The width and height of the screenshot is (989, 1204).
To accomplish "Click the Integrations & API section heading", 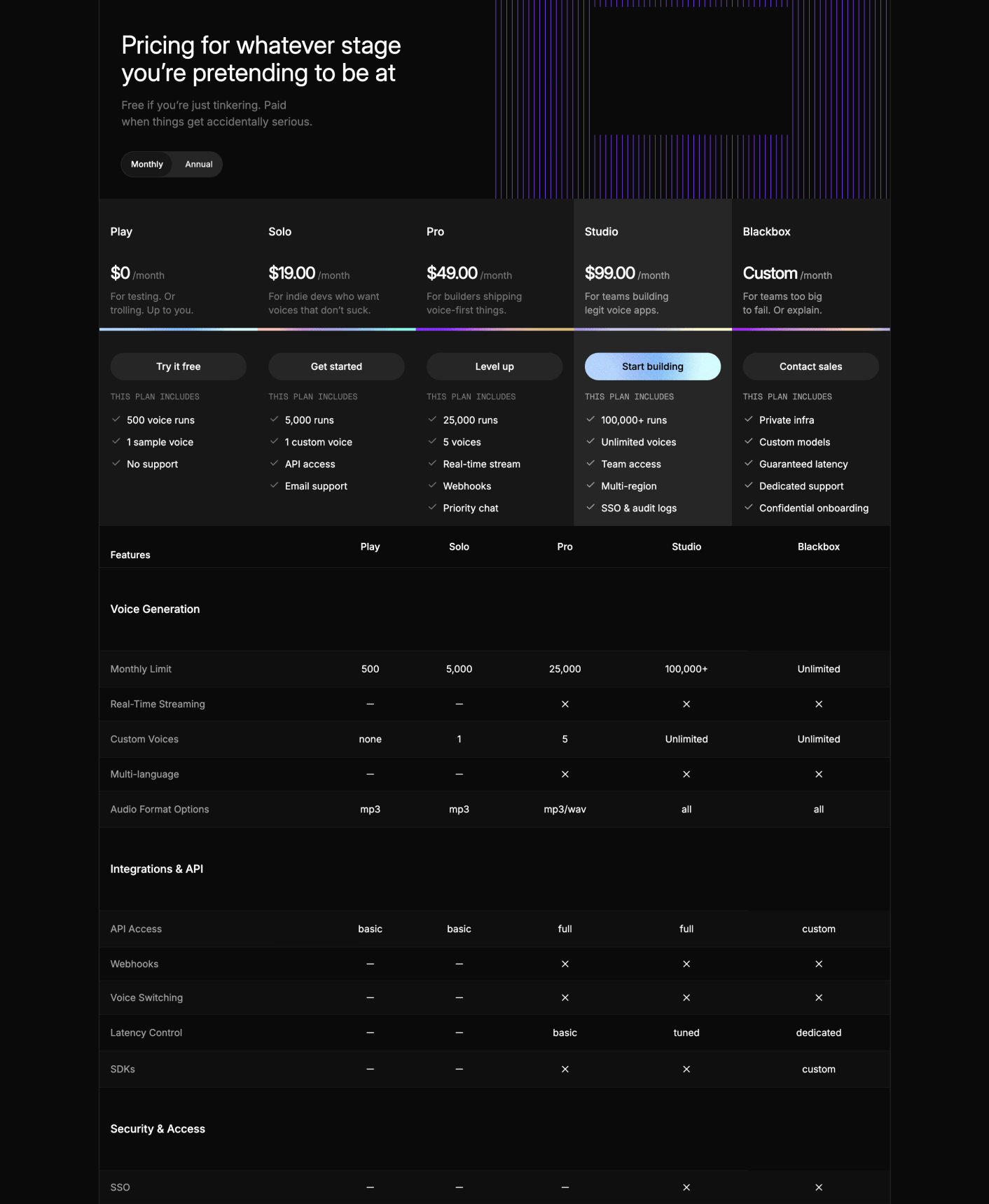I will 157,869.
